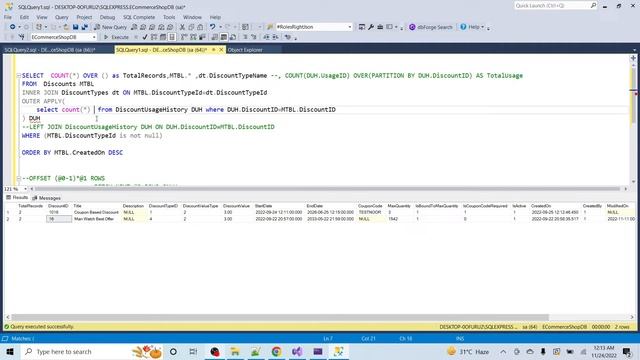Click the dbForge Search button

click(431, 27)
